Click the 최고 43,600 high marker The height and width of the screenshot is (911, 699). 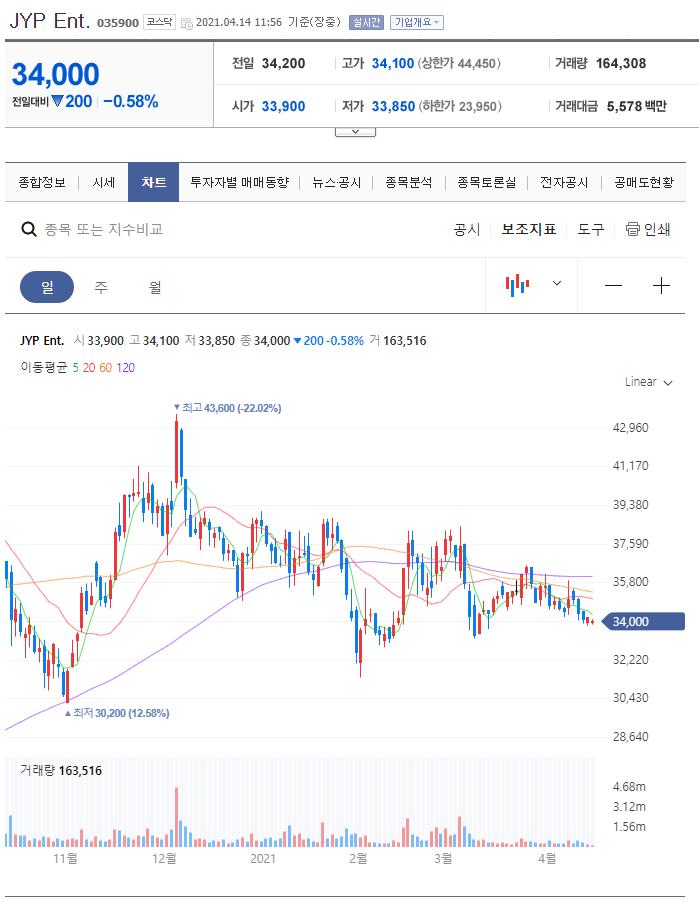pos(228,408)
